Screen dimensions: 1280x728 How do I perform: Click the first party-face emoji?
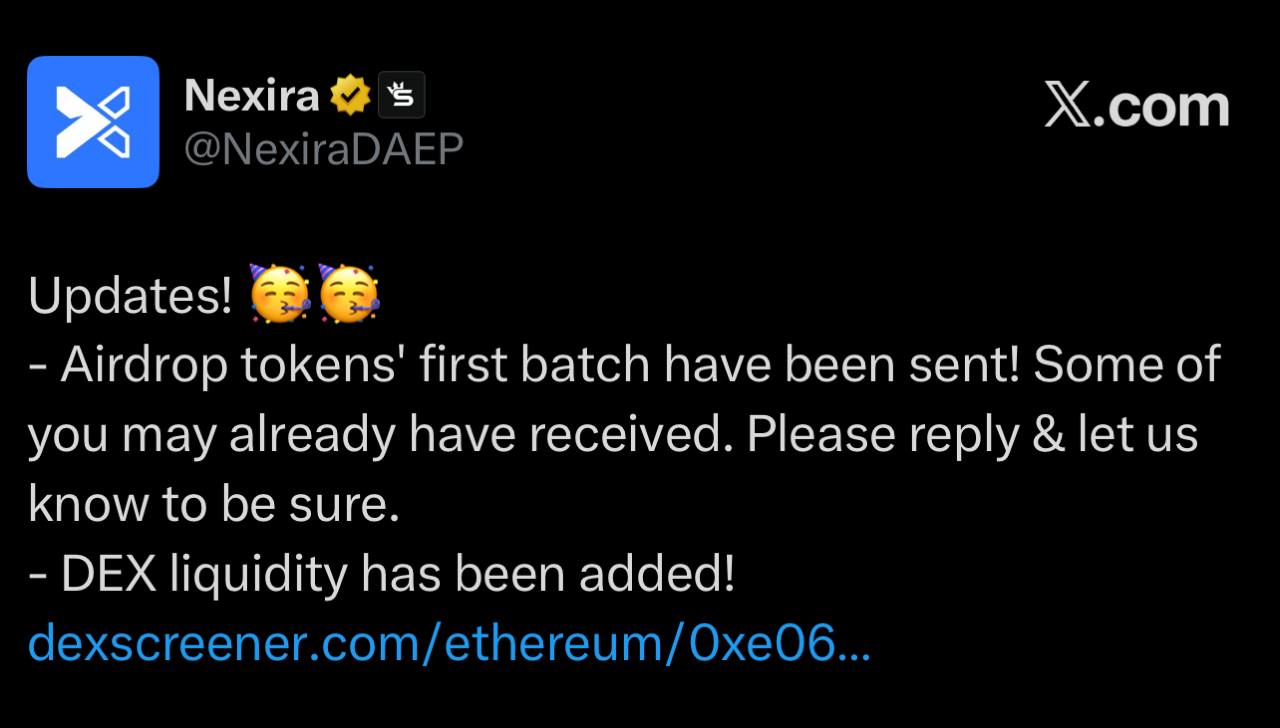[279, 296]
